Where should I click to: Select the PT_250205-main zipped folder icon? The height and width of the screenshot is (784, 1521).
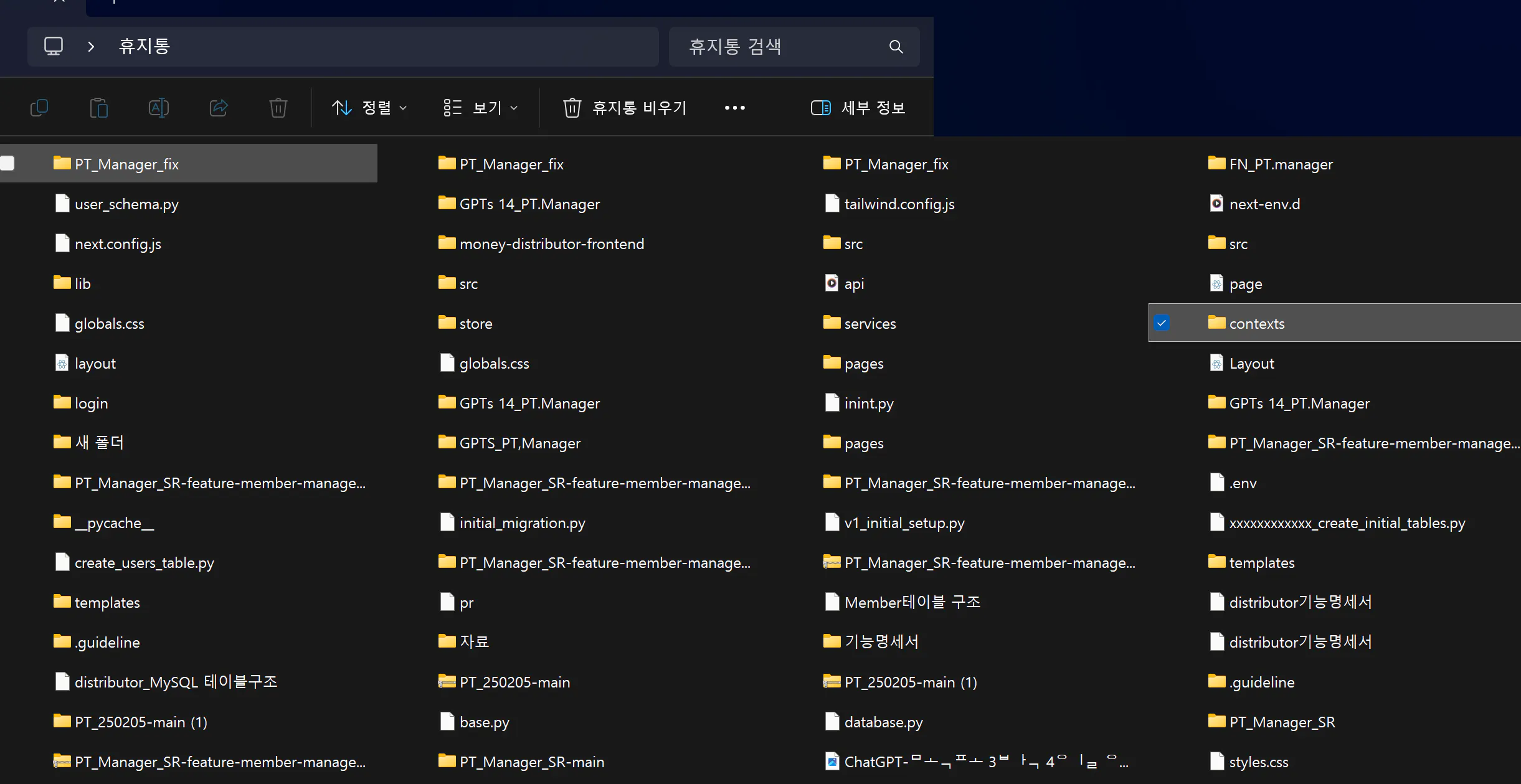(x=447, y=682)
